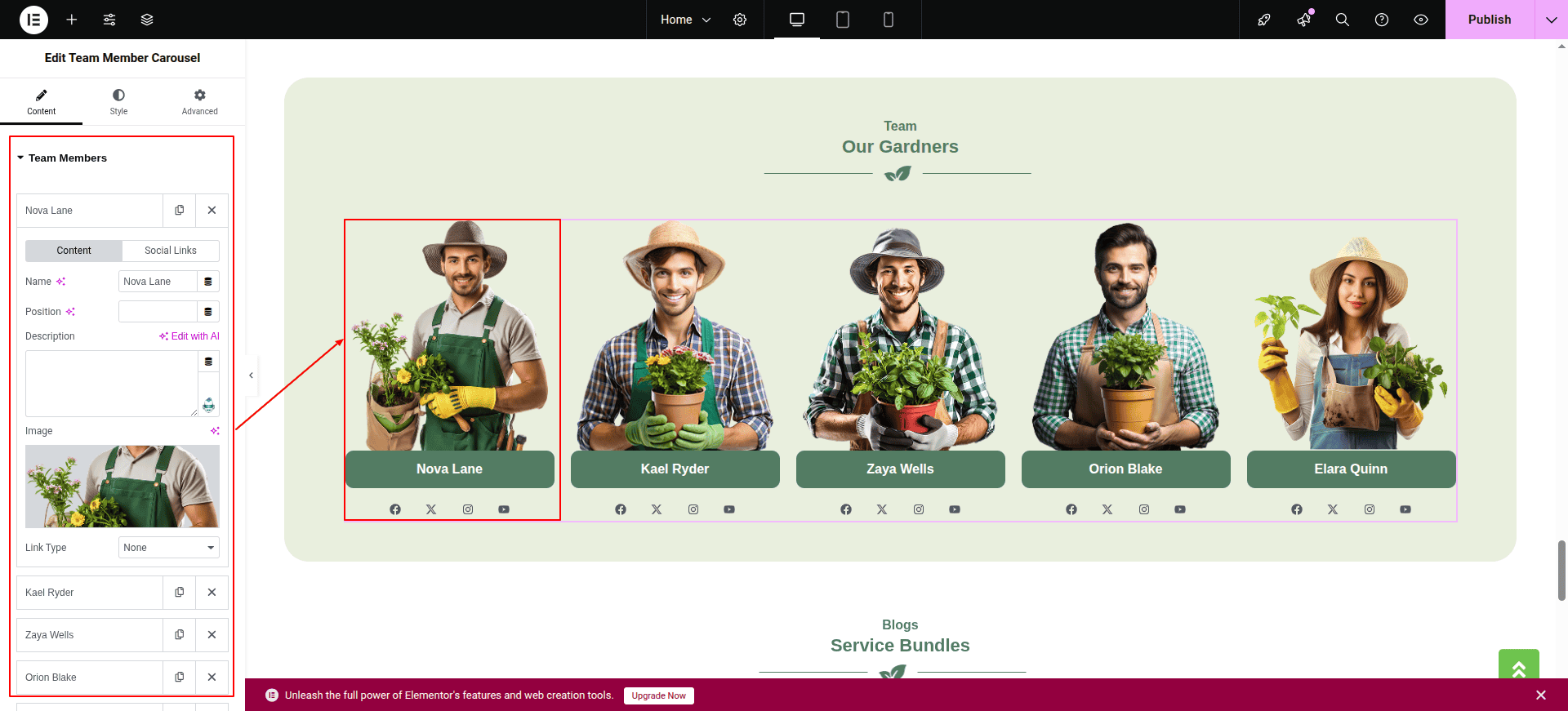Switch to mobile view mode
This screenshot has height=711, width=1568.
click(x=889, y=20)
